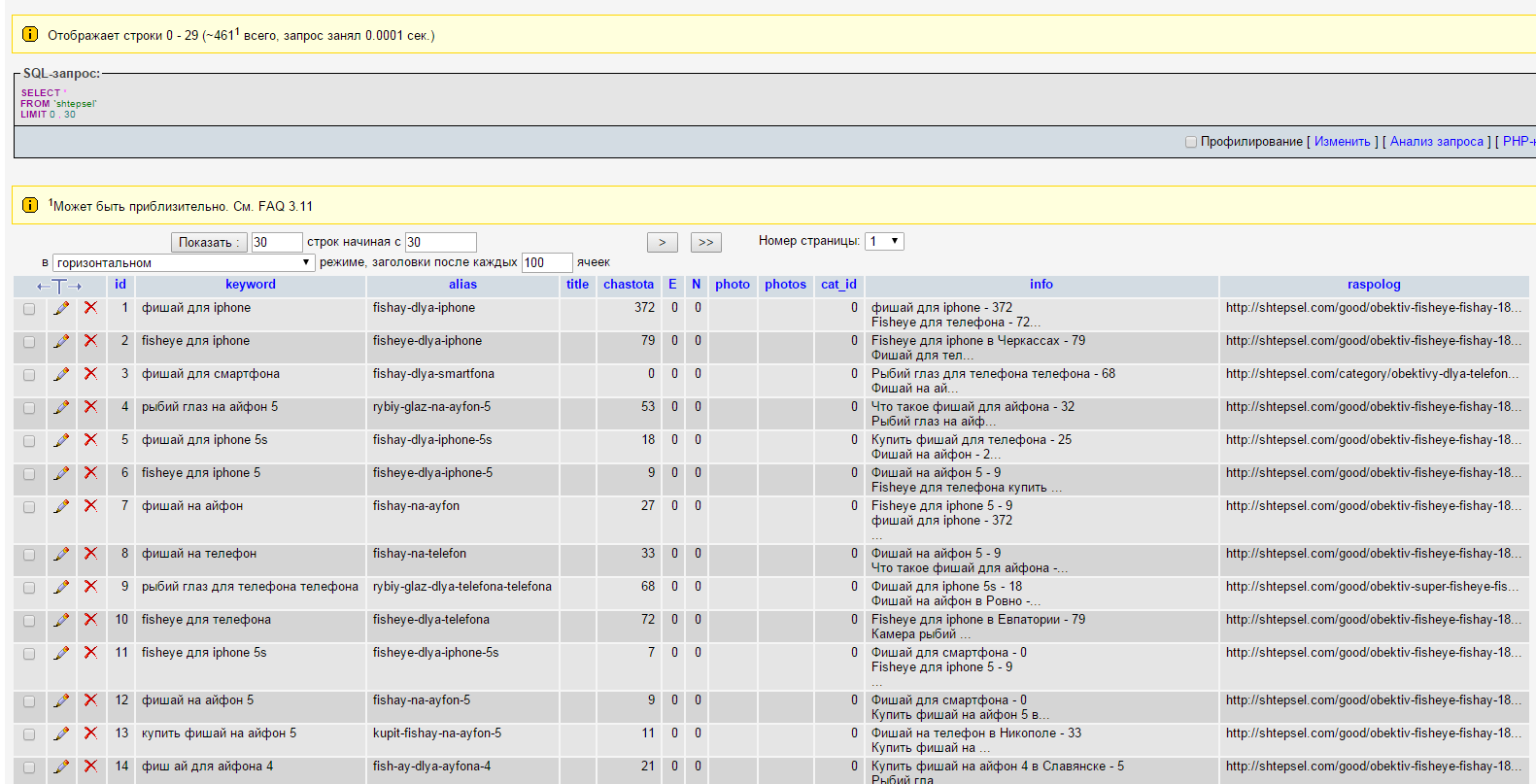Delete row id 8

coord(90,554)
